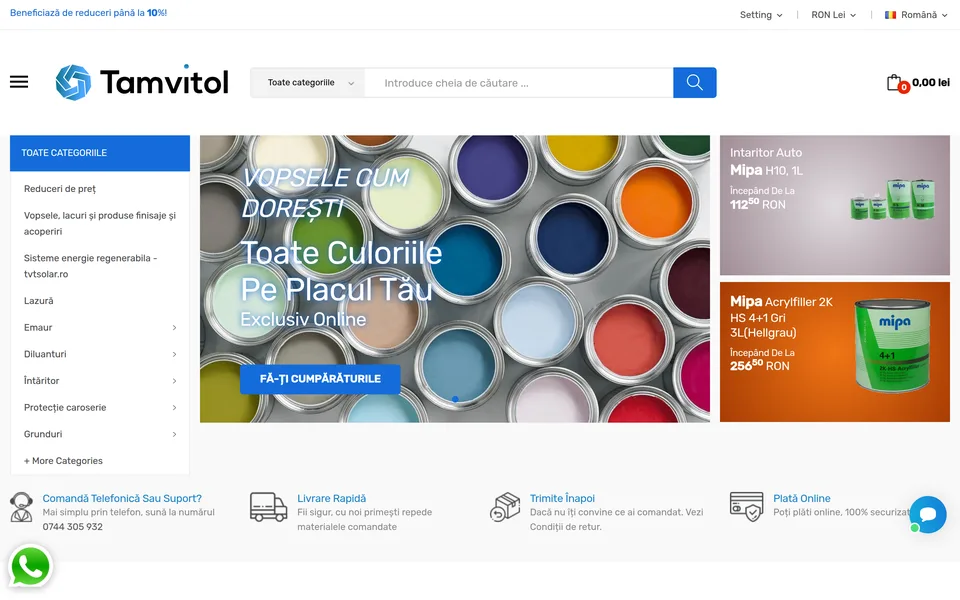Open the Mipa Acrylfiller 2K banner
960x600 pixels.
pyautogui.click(x=834, y=352)
